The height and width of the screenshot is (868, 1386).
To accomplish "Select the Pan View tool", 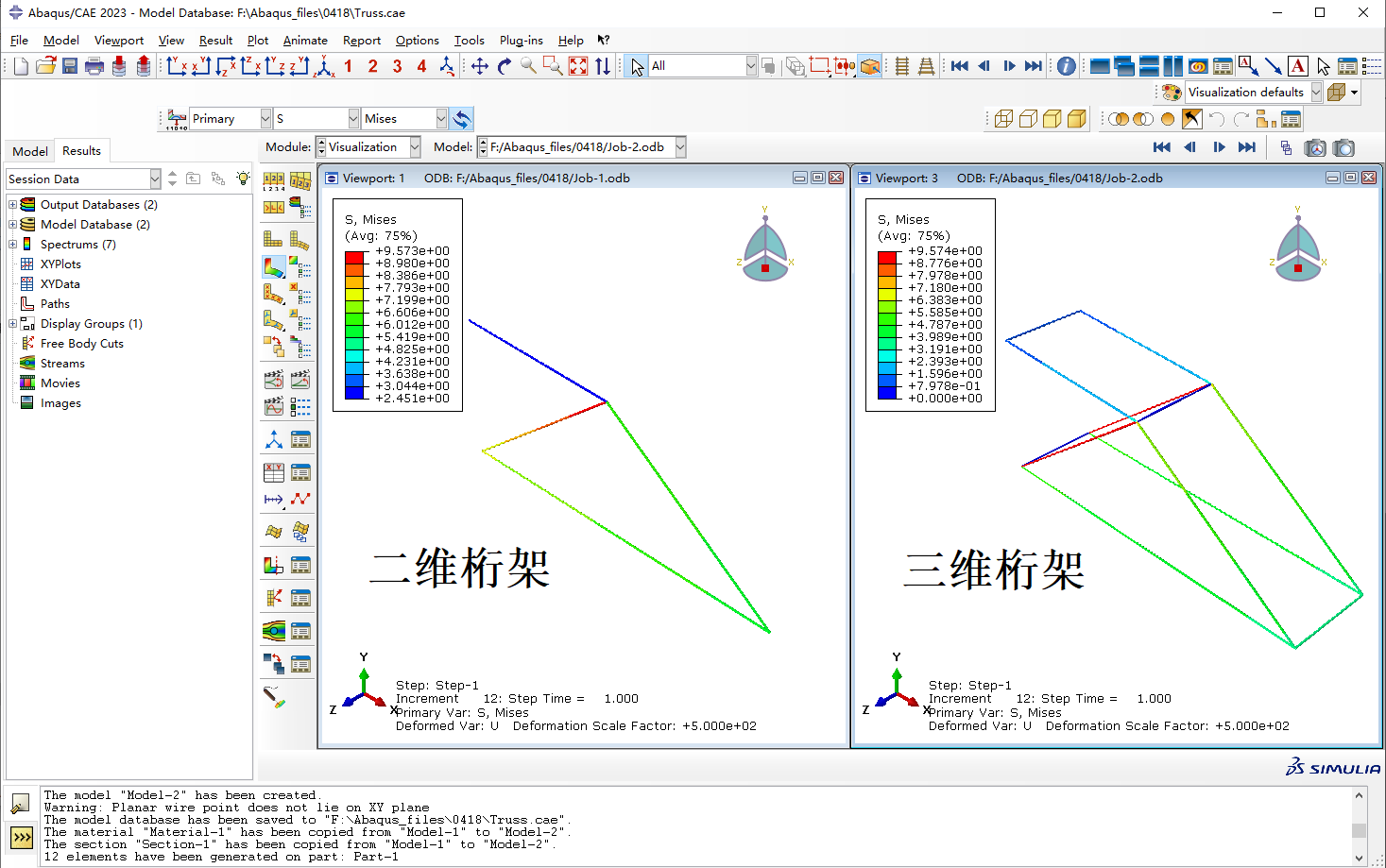I will point(480,65).
